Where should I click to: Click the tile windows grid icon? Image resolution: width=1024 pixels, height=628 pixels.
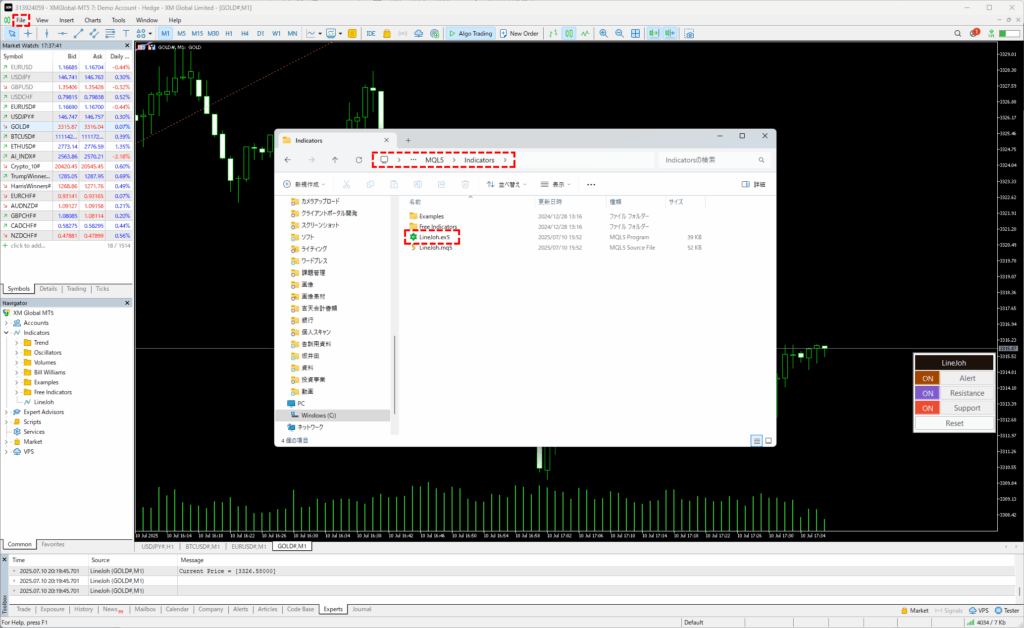635,33
